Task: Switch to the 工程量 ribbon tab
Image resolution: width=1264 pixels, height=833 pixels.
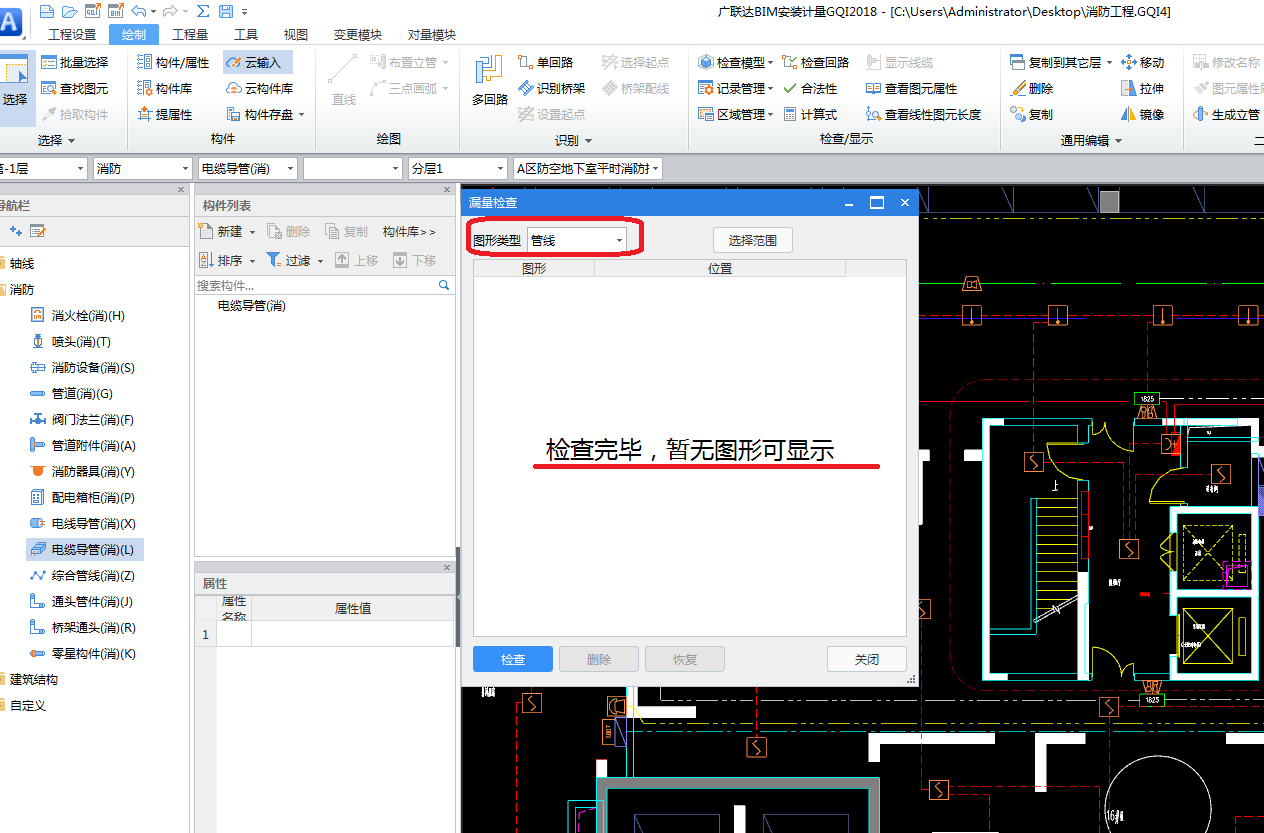Action: click(x=190, y=35)
